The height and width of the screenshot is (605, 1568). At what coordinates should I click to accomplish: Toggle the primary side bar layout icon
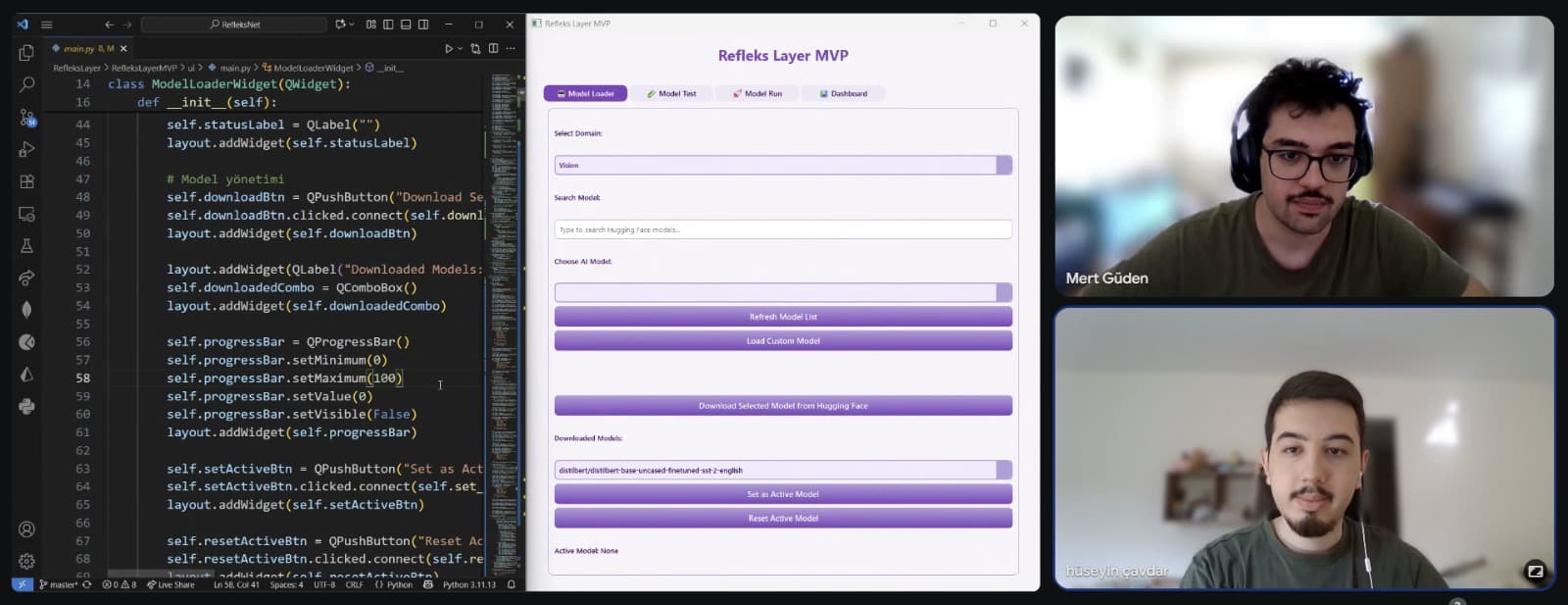[388, 25]
